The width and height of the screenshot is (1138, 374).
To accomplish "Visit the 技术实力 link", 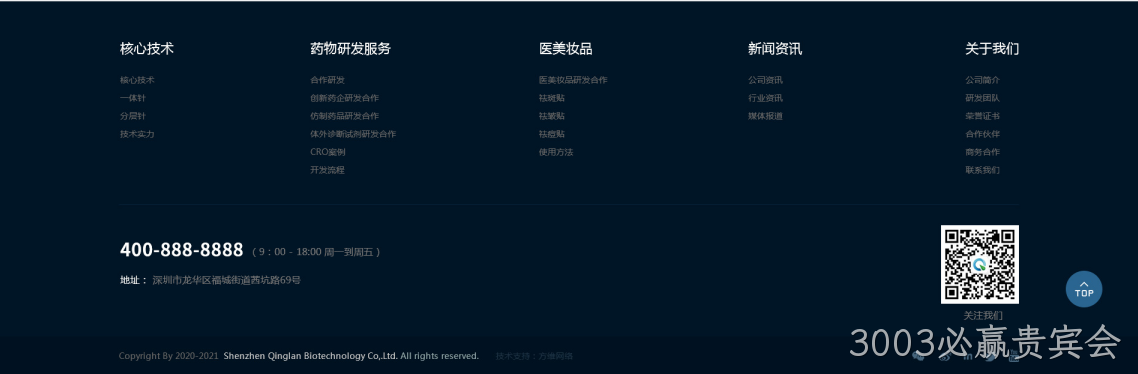I will [x=137, y=134].
